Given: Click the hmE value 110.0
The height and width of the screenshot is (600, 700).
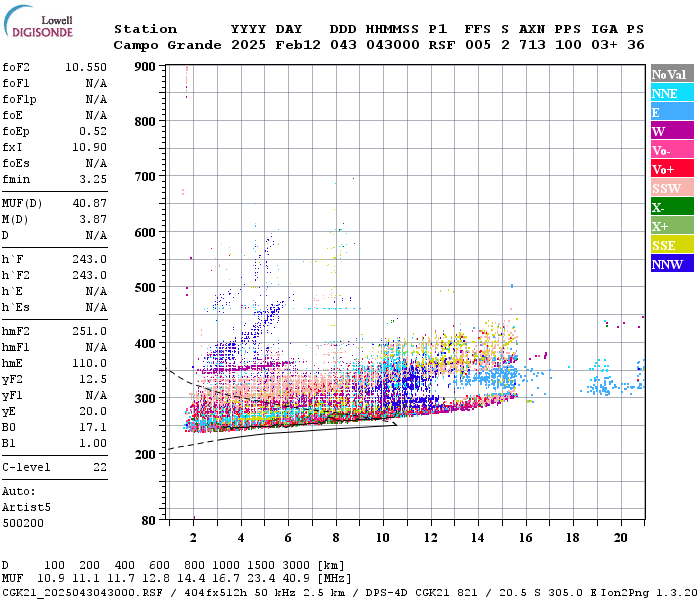Looking at the screenshot, I should click(x=89, y=363).
